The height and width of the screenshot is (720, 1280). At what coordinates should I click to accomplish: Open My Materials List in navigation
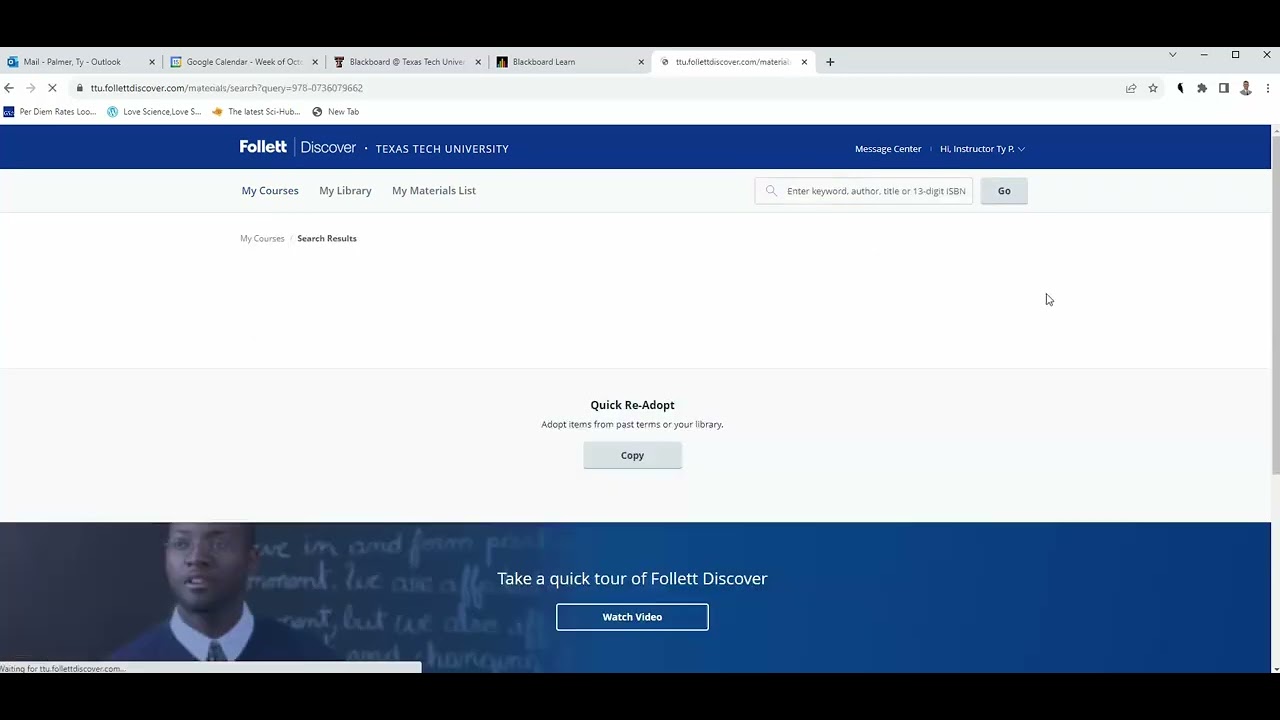pos(434,190)
